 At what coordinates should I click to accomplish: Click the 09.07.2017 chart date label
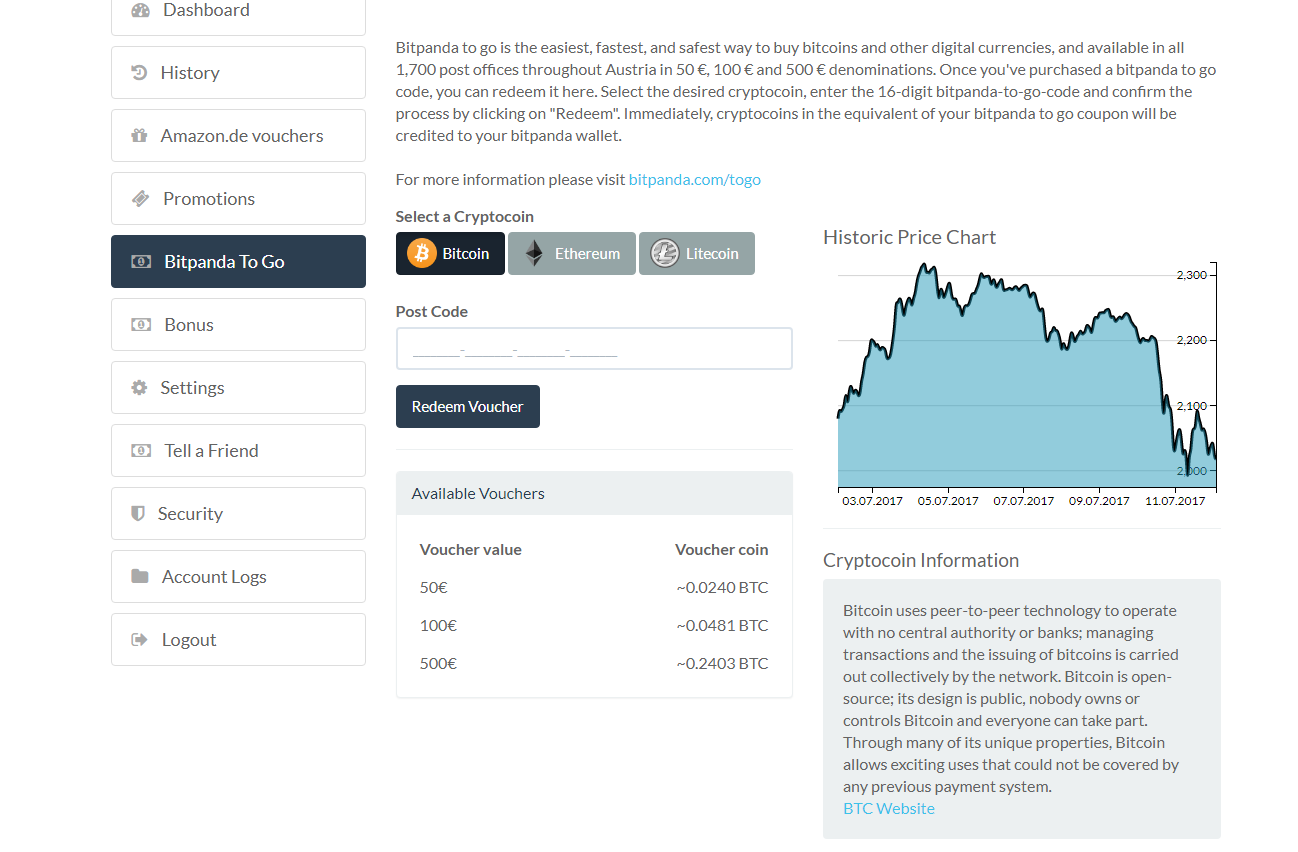(1100, 501)
